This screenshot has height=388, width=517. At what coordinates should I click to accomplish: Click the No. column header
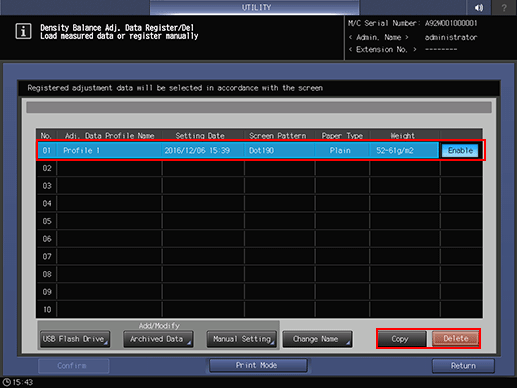pyautogui.click(x=46, y=136)
